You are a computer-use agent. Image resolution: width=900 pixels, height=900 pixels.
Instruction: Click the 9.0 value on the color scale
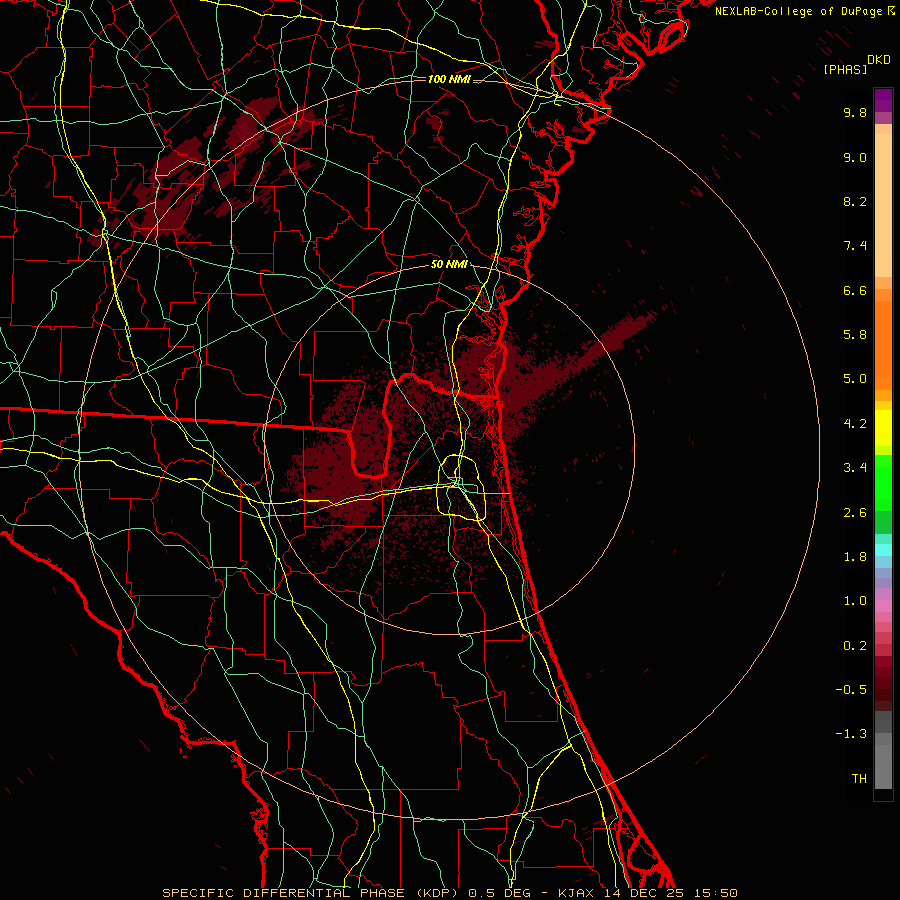point(855,157)
